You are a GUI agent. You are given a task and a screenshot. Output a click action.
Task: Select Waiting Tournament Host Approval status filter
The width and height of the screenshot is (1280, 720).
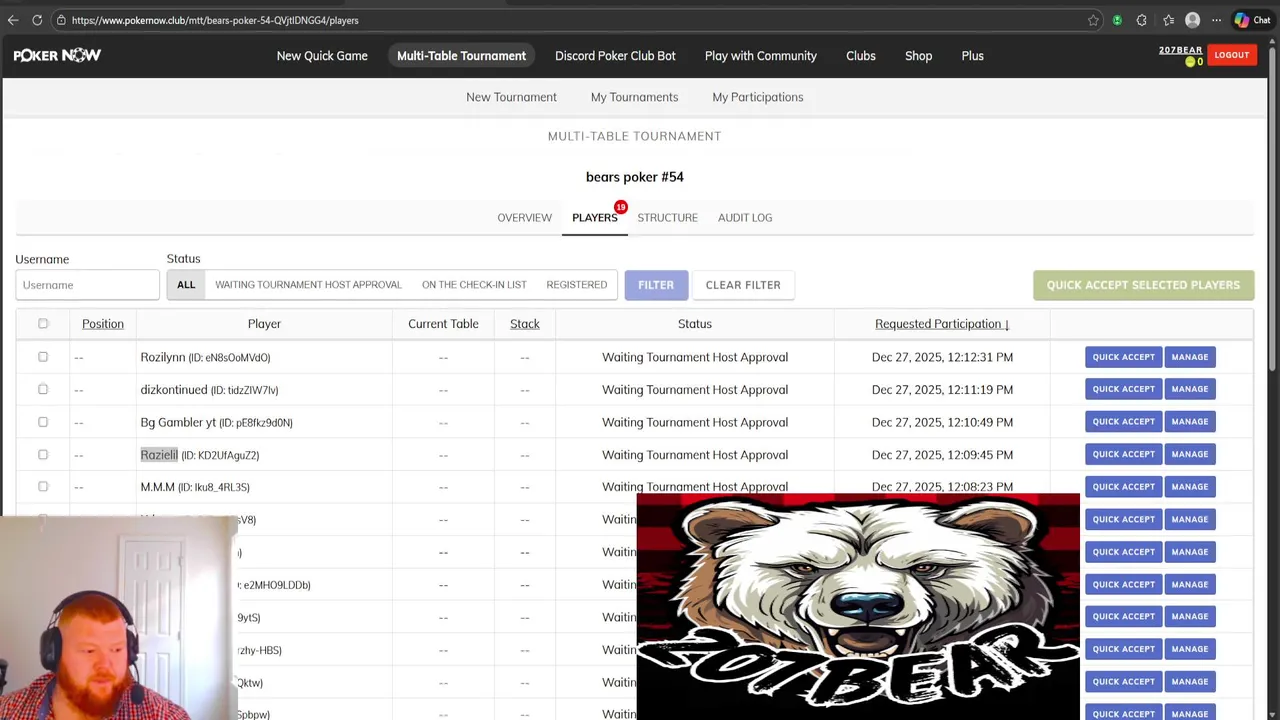pos(308,285)
